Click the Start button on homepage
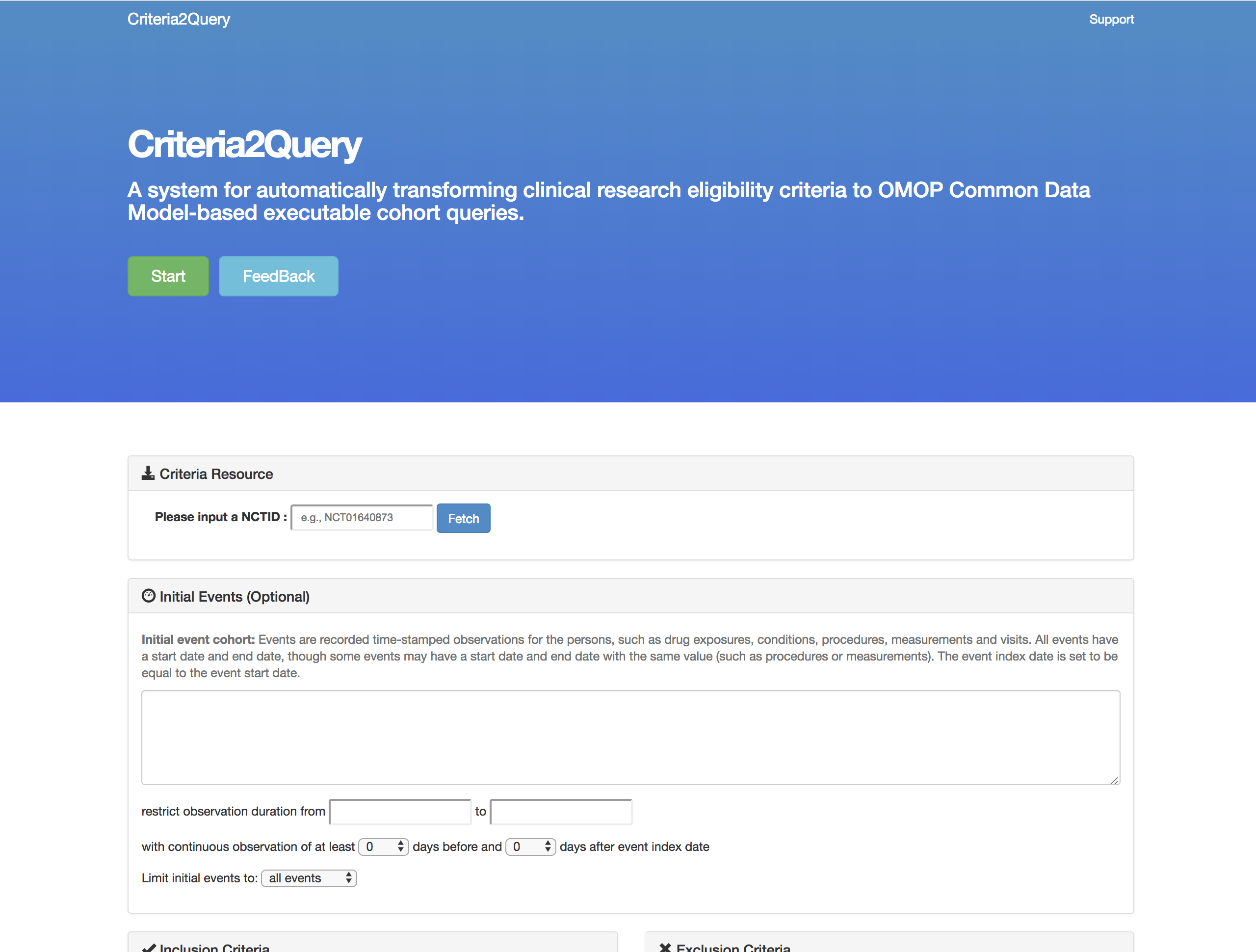Image resolution: width=1256 pixels, height=952 pixels. [167, 276]
